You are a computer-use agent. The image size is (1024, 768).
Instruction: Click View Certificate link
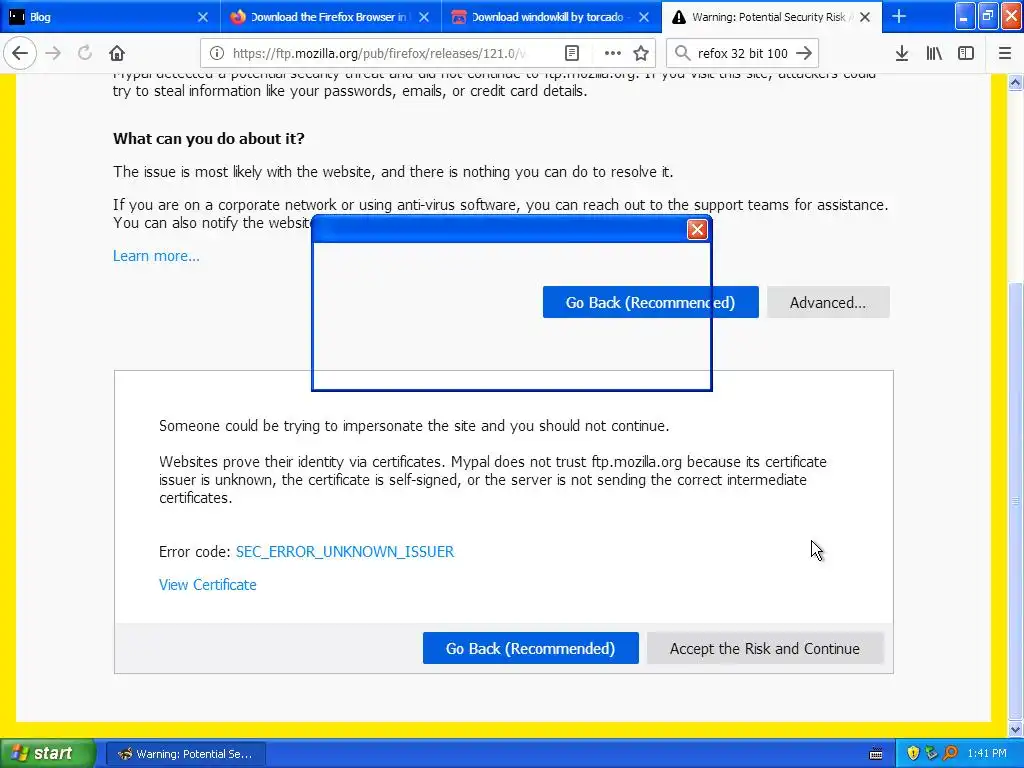coord(208,584)
